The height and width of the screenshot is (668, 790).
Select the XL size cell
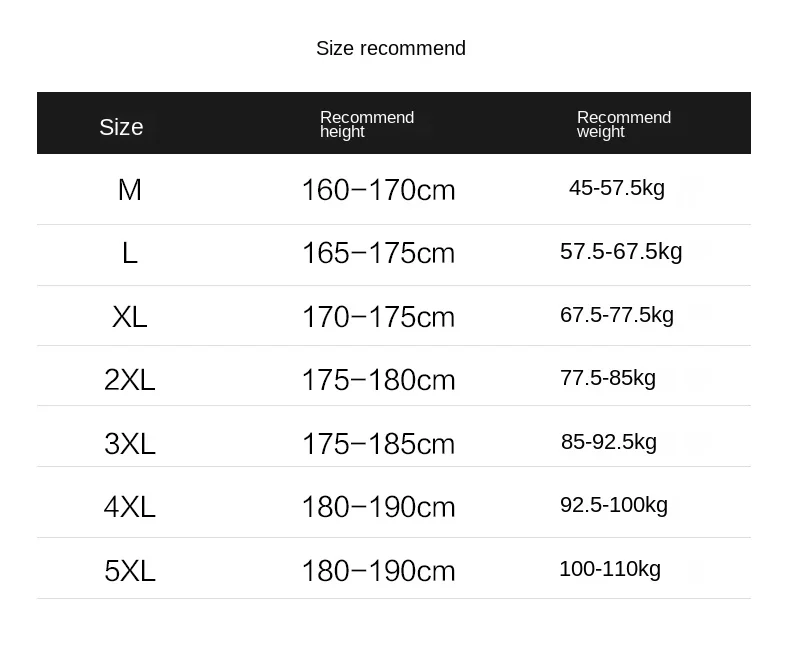129,317
